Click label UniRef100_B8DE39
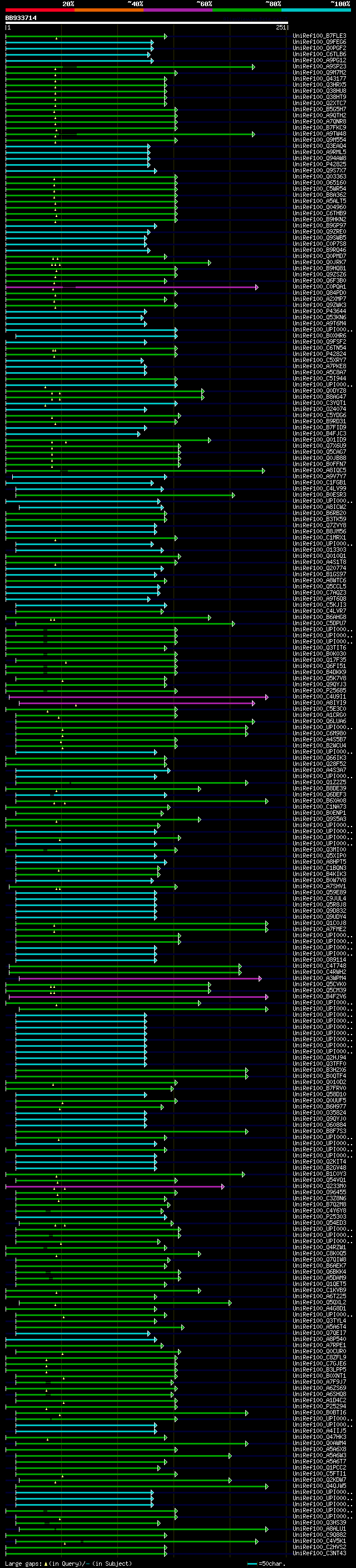This screenshot has height=1568, width=356. click(319, 789)
